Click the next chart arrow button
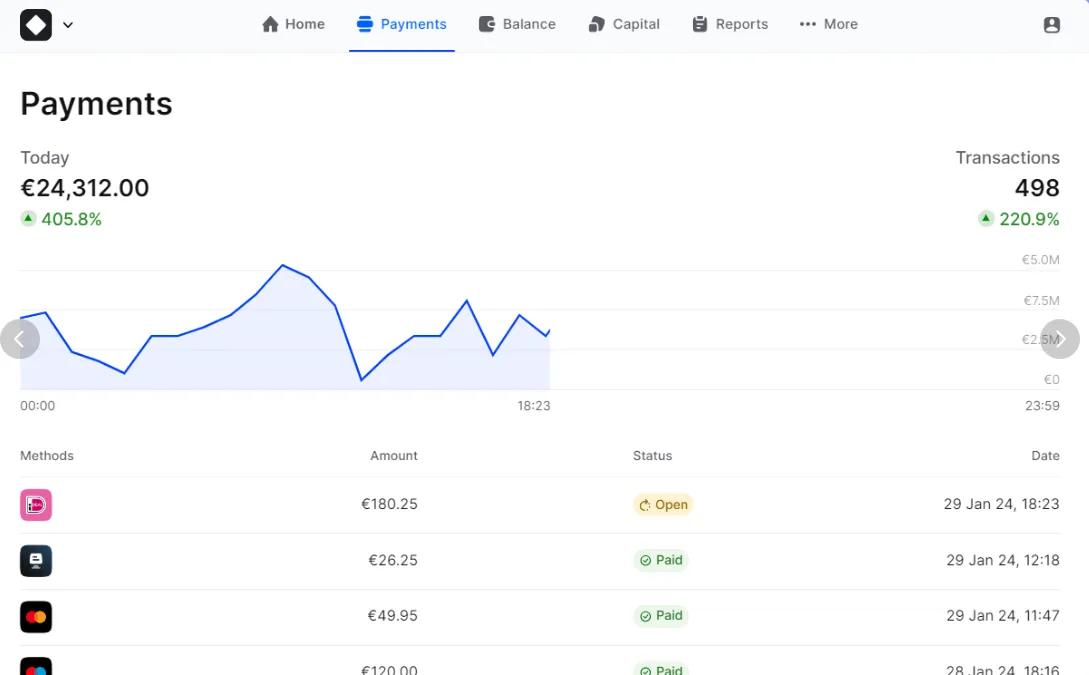Screen dimensions: 1089x675 point(1060,339)
